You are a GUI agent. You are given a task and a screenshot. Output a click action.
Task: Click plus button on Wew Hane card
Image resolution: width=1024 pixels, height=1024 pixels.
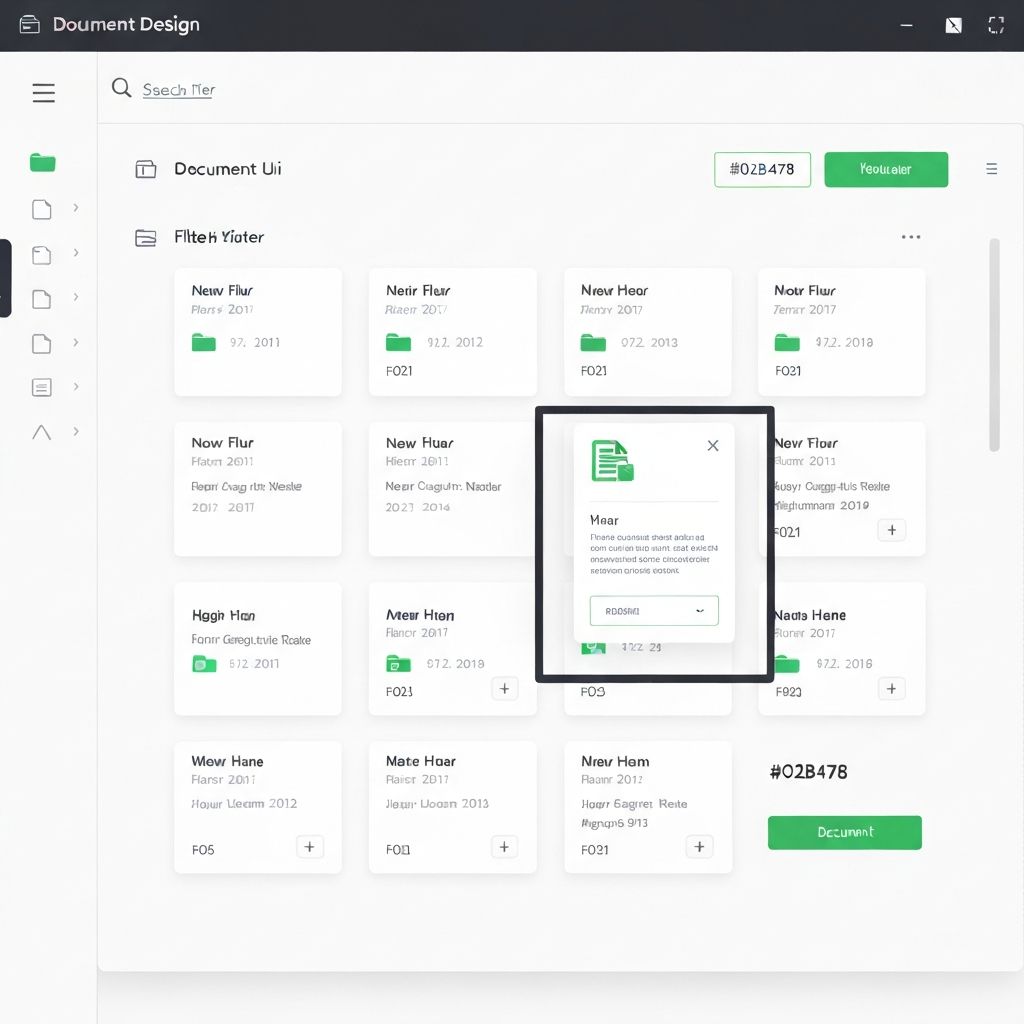pyautogui.click(x=309, y=847)
